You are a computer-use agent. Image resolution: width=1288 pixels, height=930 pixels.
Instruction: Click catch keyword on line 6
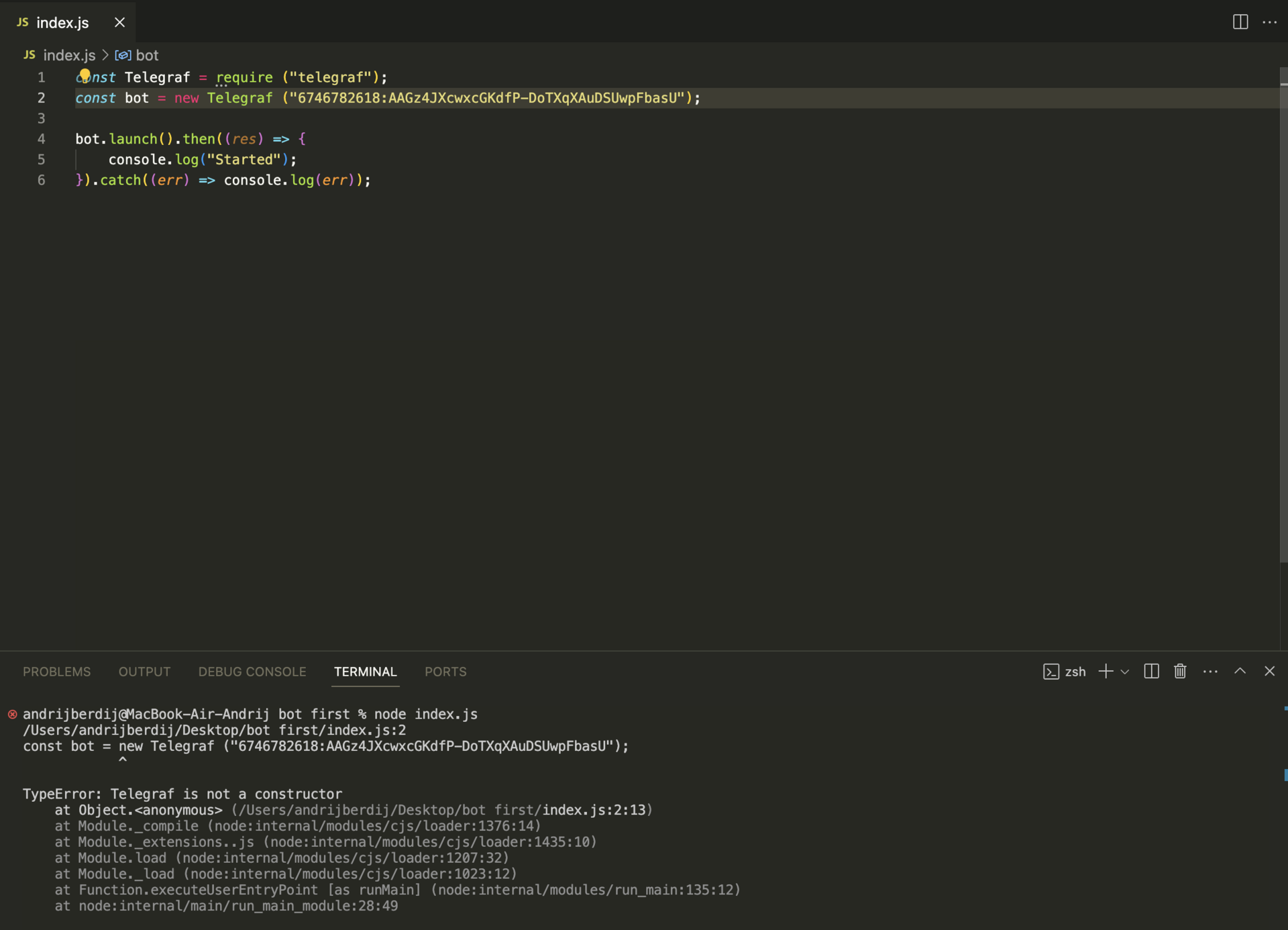121,180
